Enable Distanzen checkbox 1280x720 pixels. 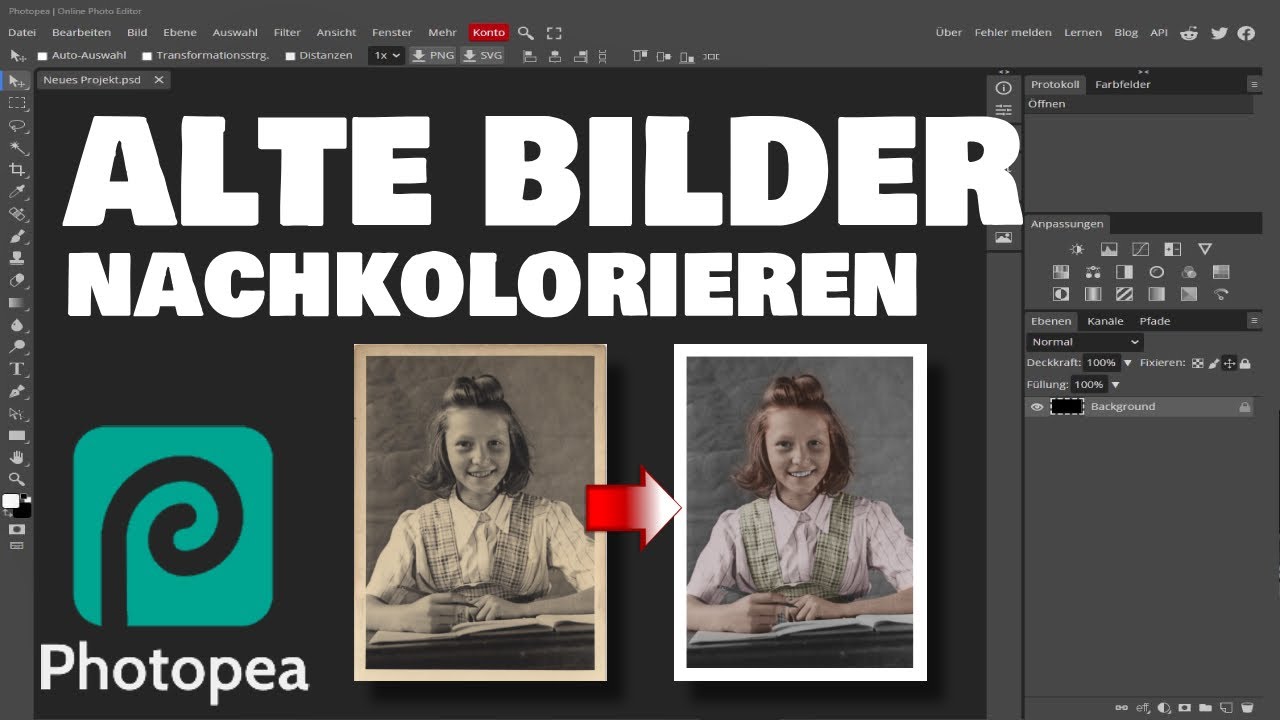[x=290, y=56]
